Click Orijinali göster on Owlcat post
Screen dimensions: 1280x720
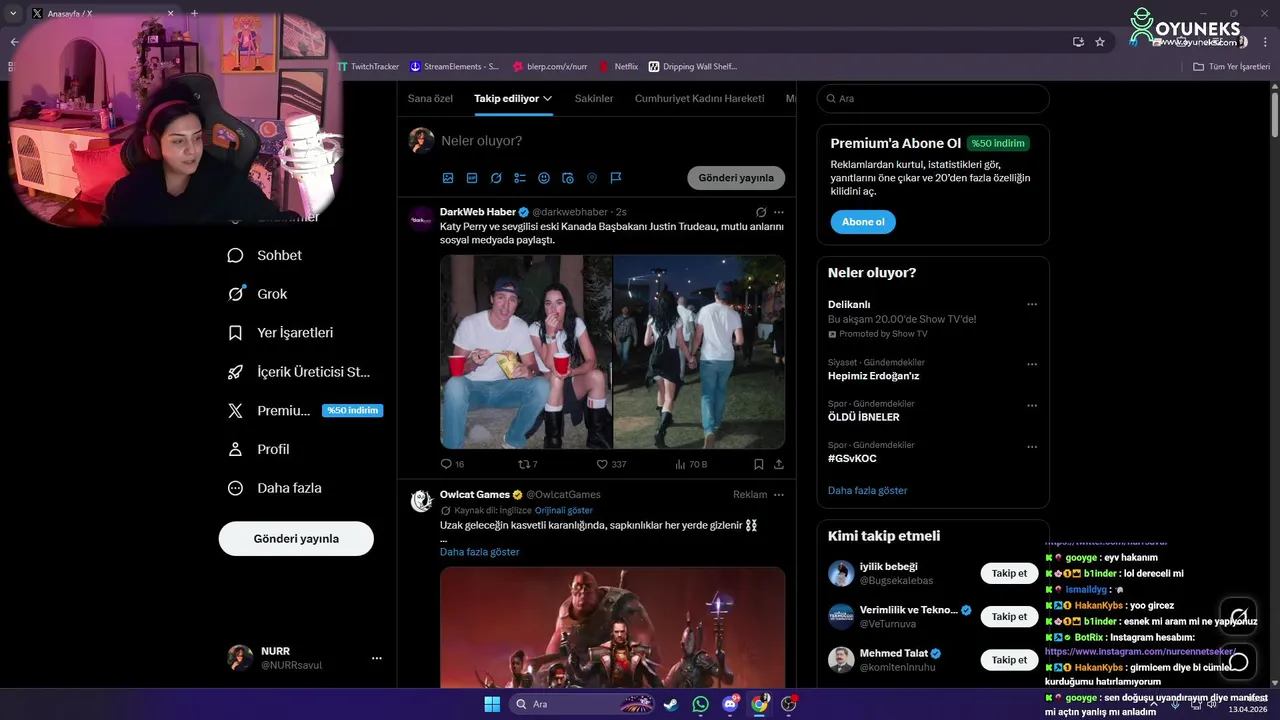[564, 510]
